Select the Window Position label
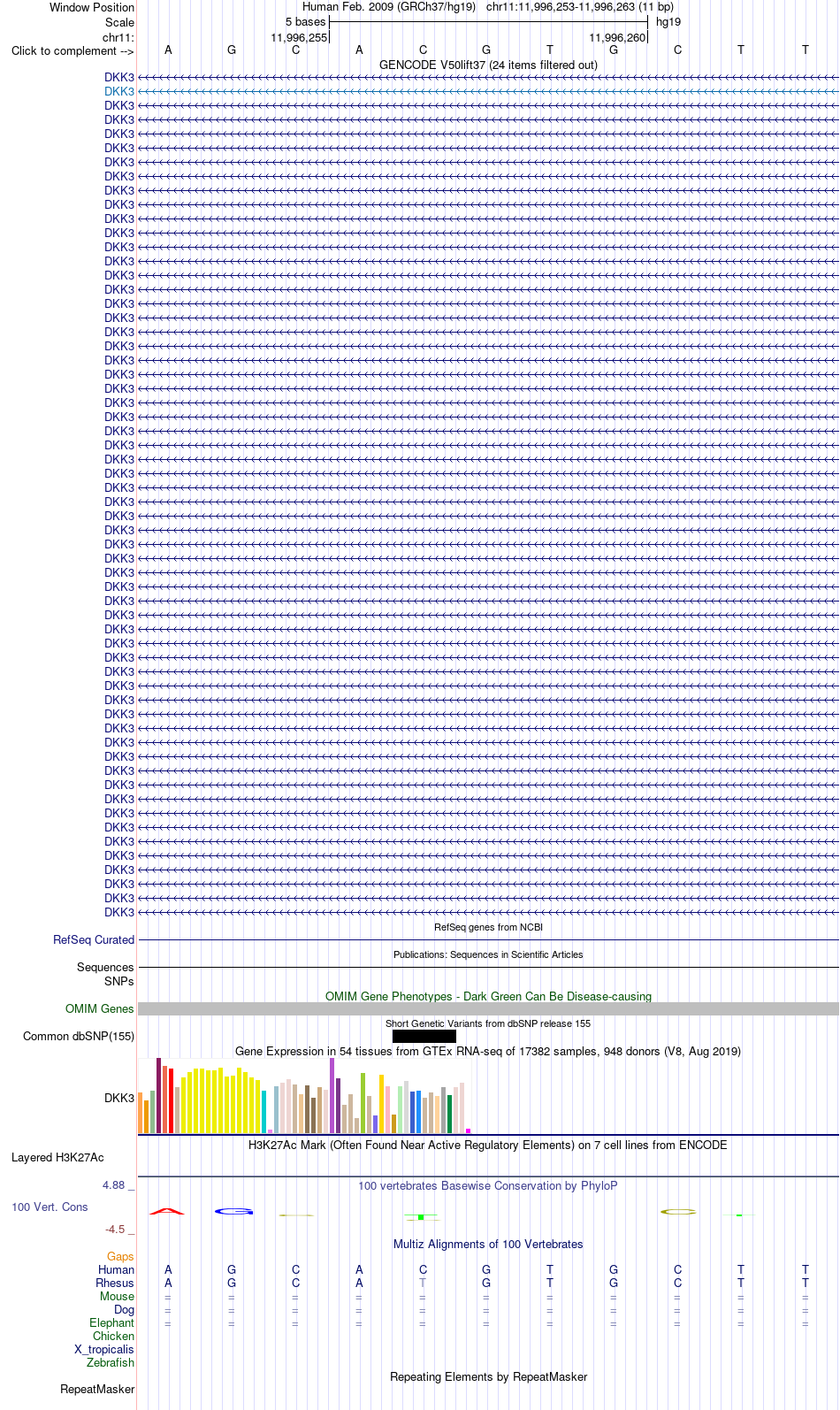The width and height of the screenshot is (840, 1410). [x=92, y=7]
